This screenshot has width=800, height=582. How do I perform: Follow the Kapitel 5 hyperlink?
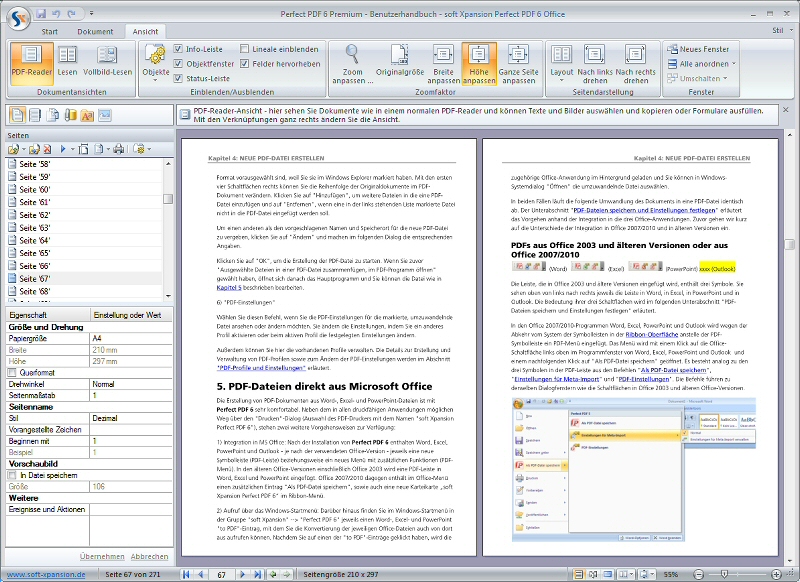click(229, 288)
